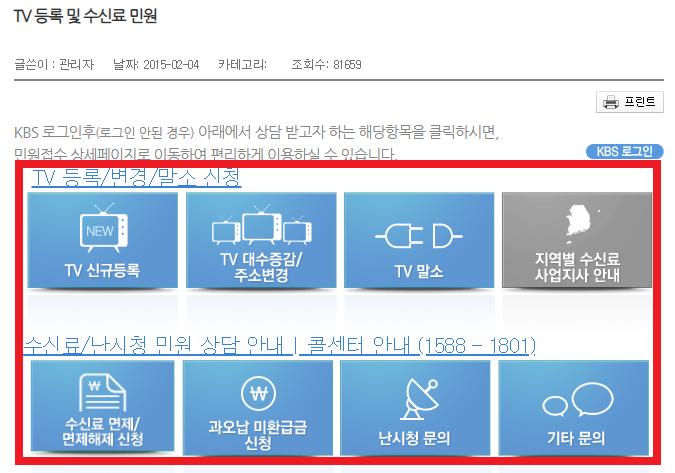Open the TV 말소 plug tile
The width and height of the screenshot is (675, 473).
pos(419,240)
